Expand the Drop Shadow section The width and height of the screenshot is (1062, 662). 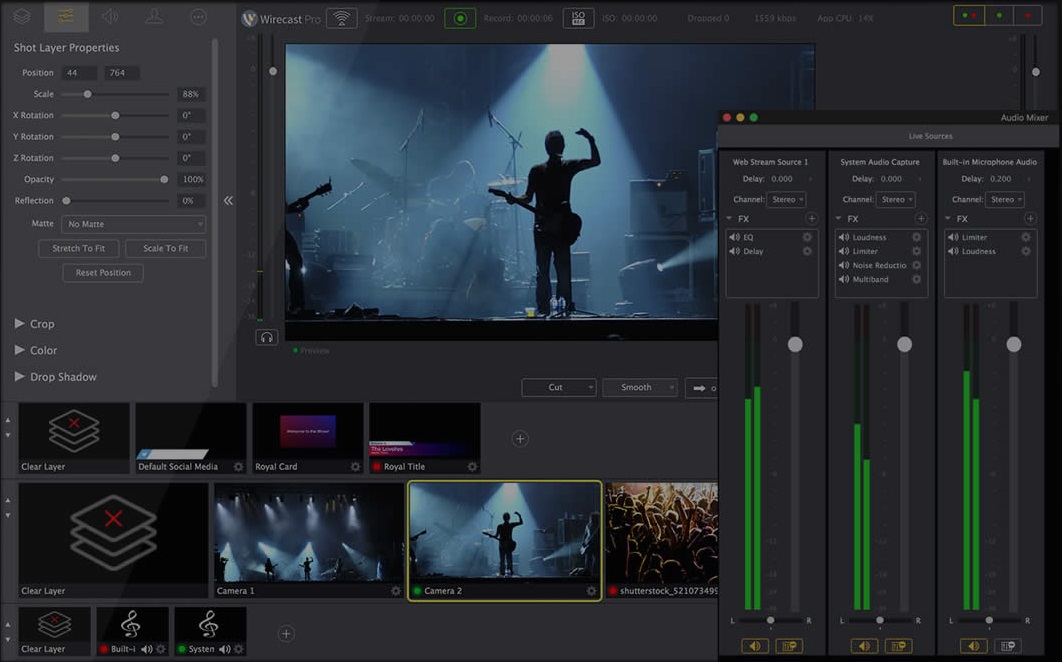coord(56,377)
